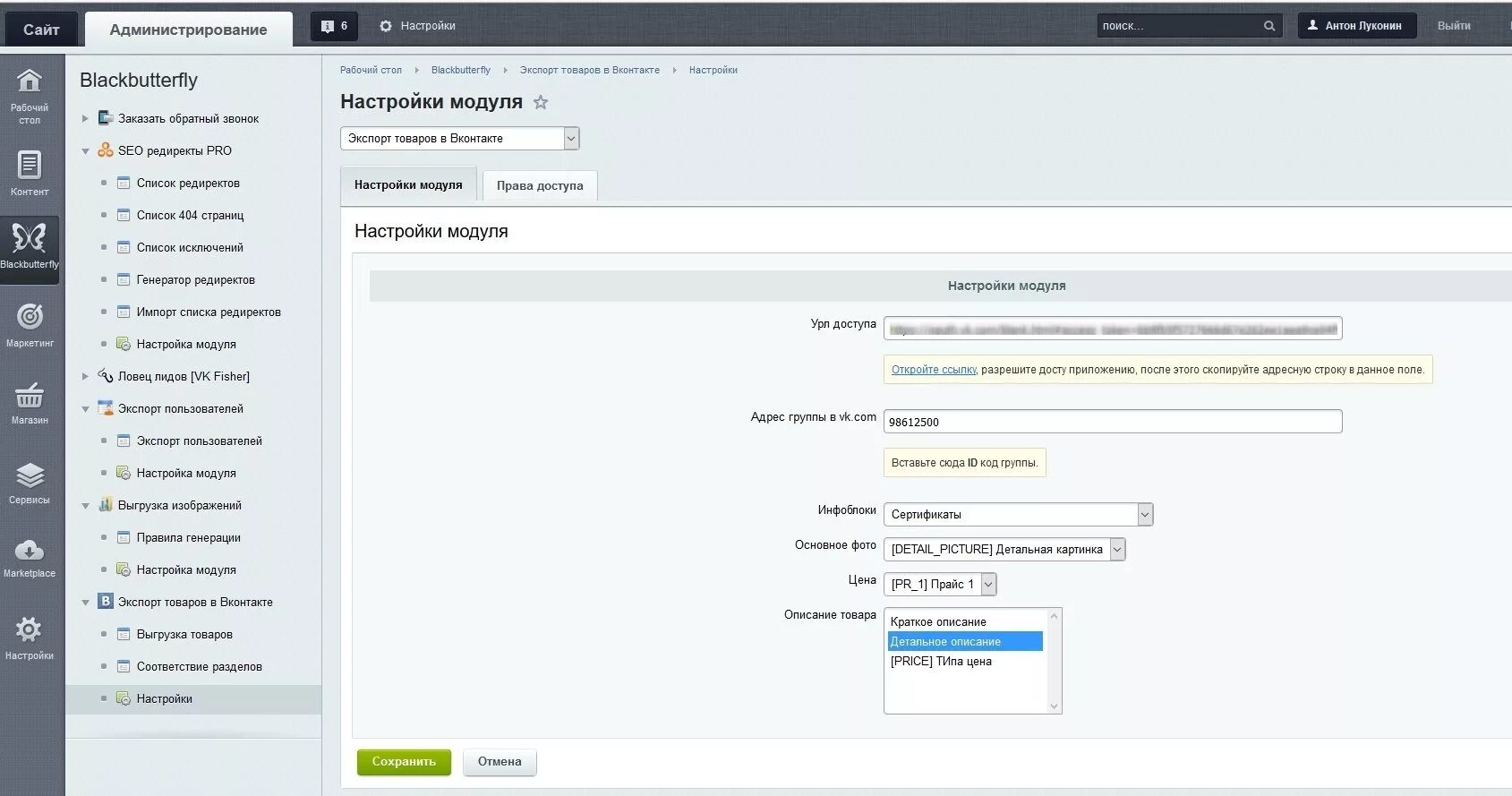Select the Администрирование top tab

click(188, 30)
